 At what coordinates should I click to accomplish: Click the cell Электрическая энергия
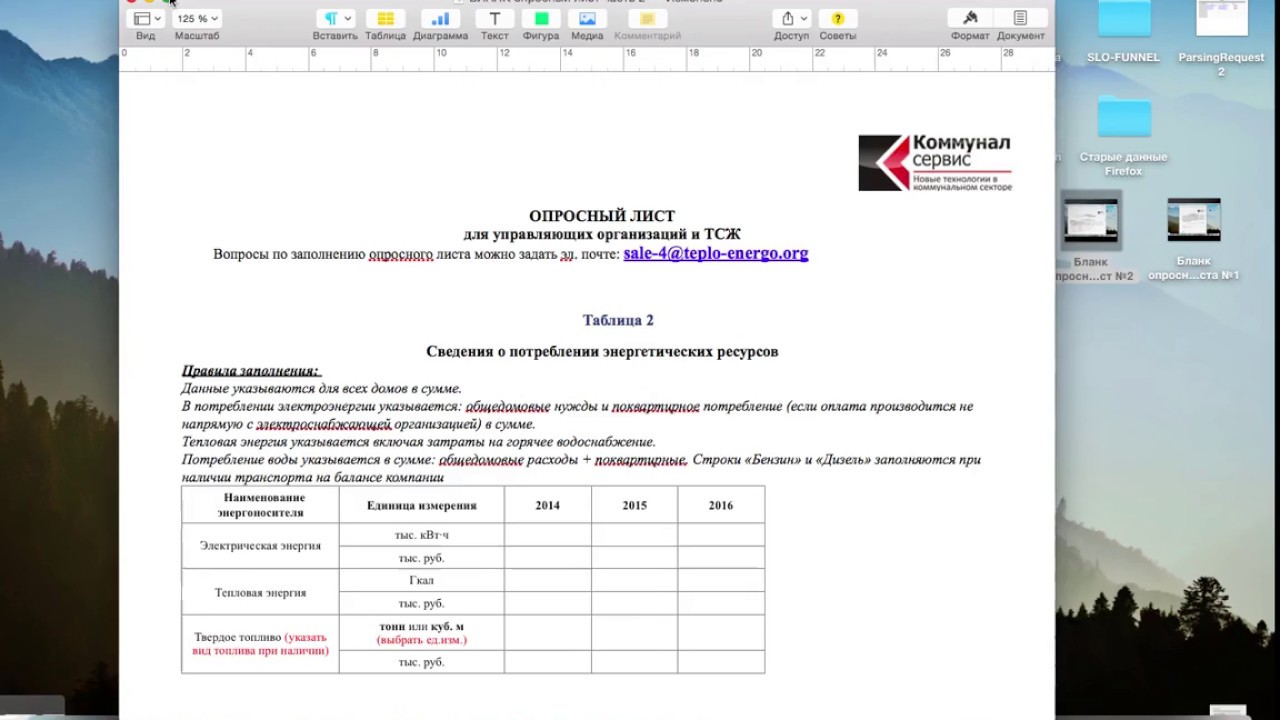tap(260, 546)
